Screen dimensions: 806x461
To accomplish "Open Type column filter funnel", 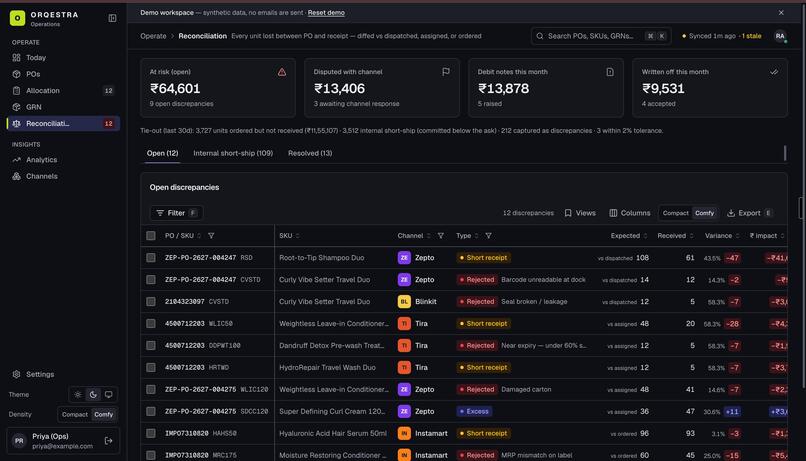I will [x=488, y=235].
